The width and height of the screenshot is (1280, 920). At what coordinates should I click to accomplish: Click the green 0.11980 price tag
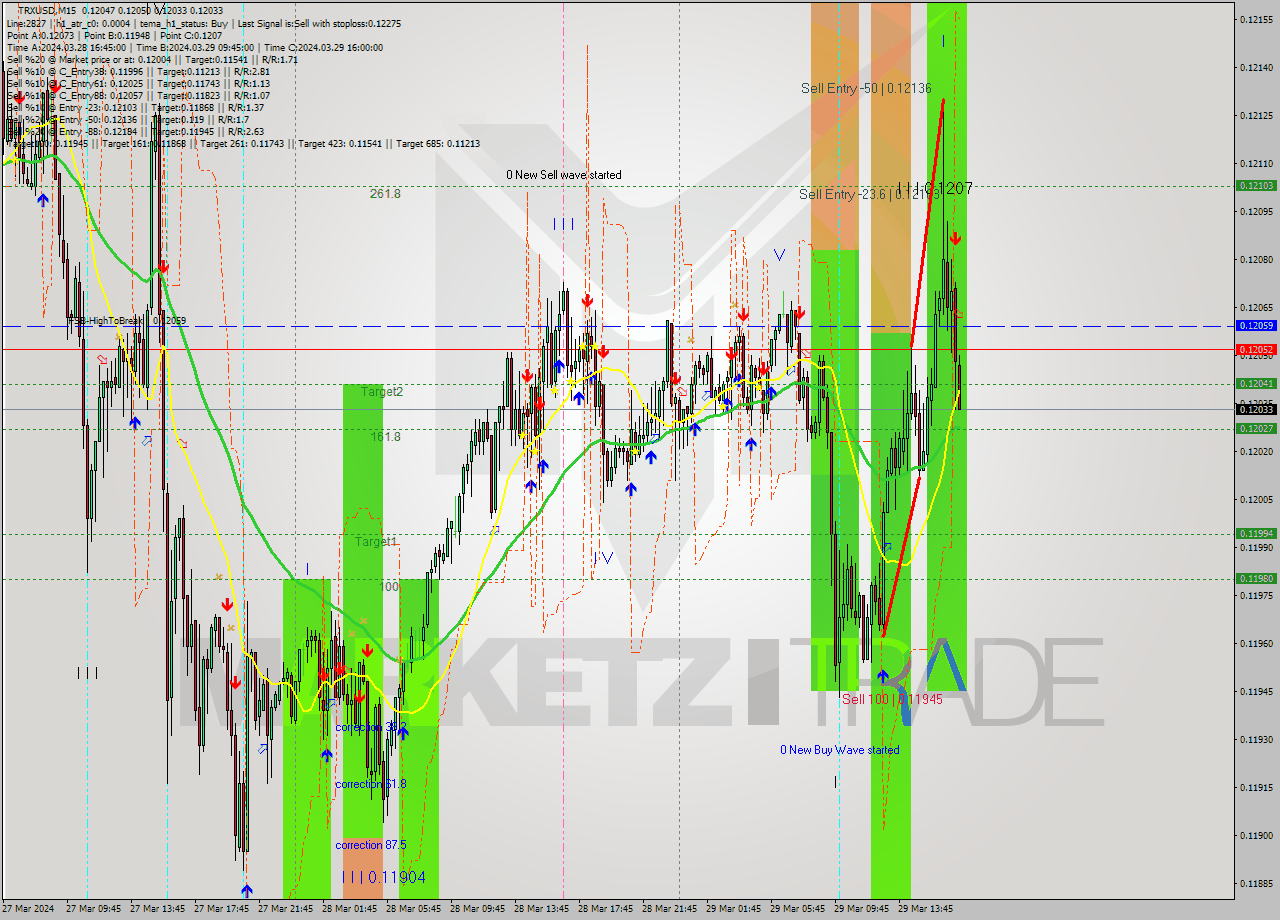point(1256,579)
